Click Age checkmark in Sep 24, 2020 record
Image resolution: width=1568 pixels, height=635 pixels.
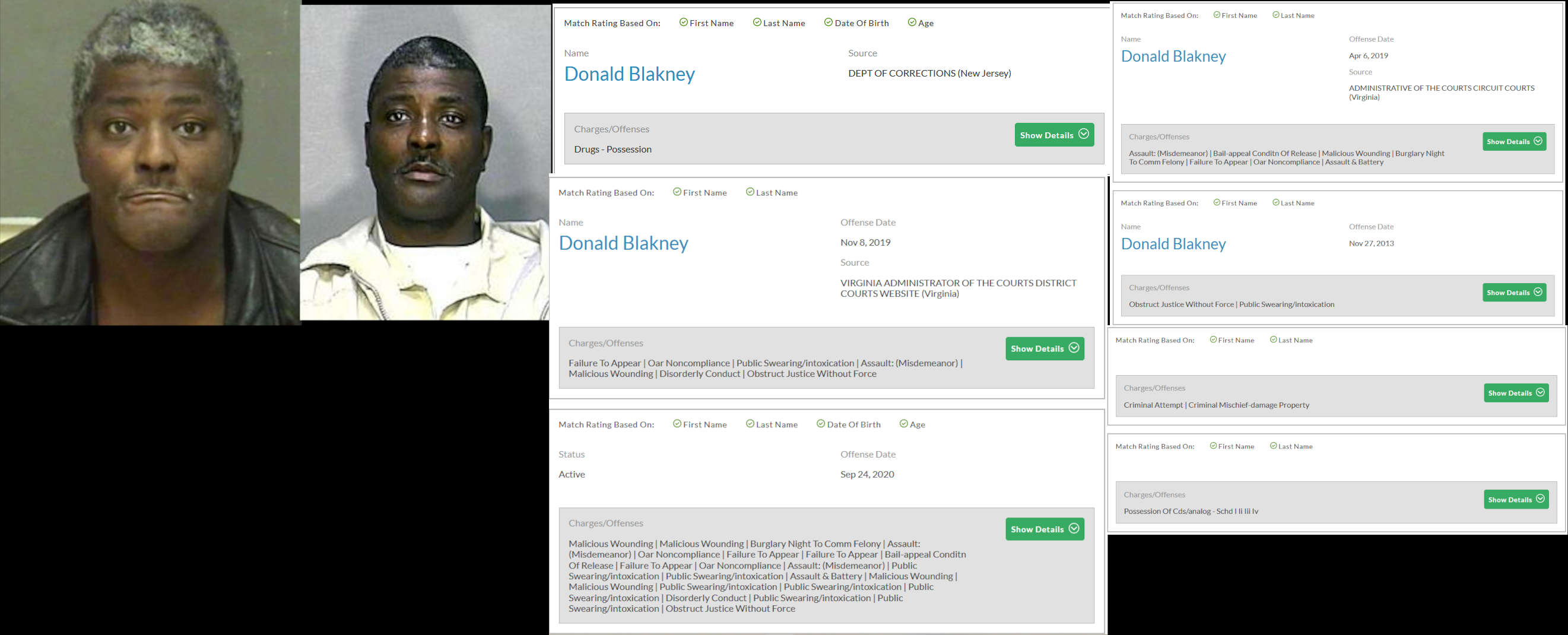pyautogui.click(x=904, y=424)
